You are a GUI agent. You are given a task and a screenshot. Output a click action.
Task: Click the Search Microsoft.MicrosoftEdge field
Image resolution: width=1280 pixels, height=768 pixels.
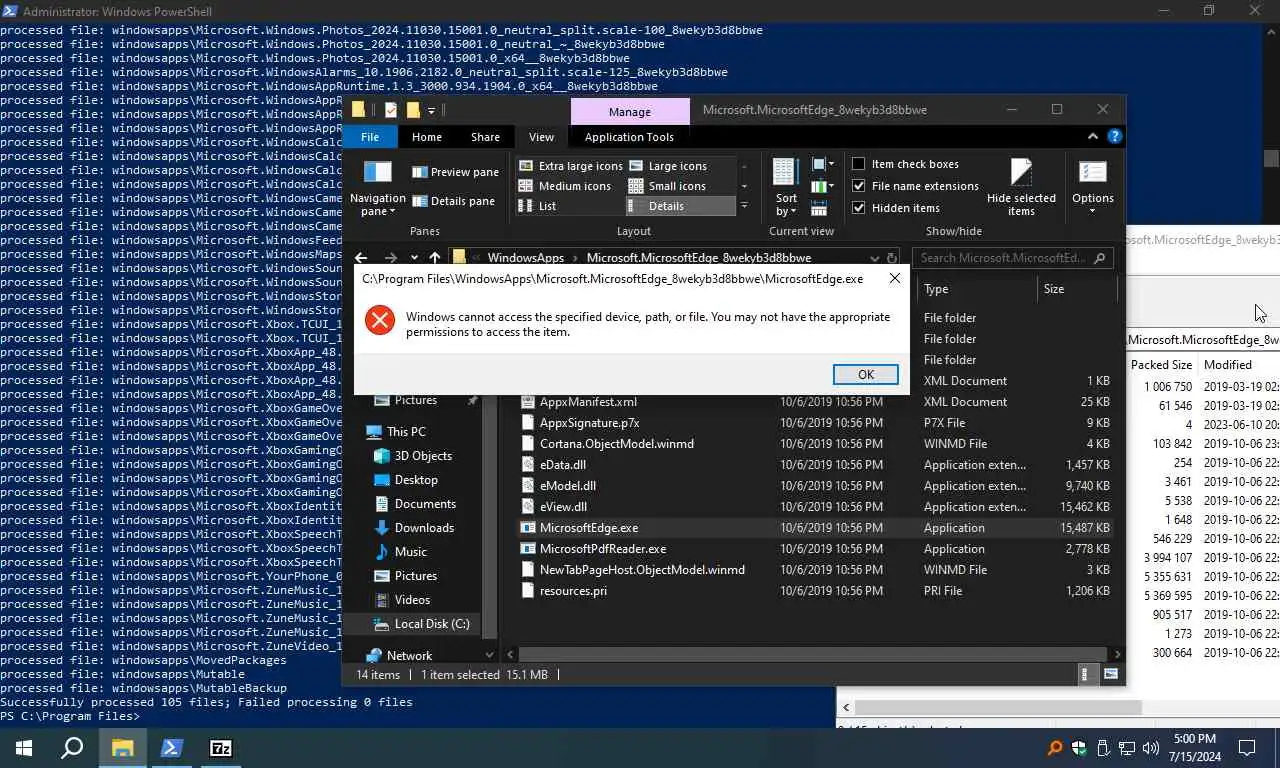(x=1012, y=258)
